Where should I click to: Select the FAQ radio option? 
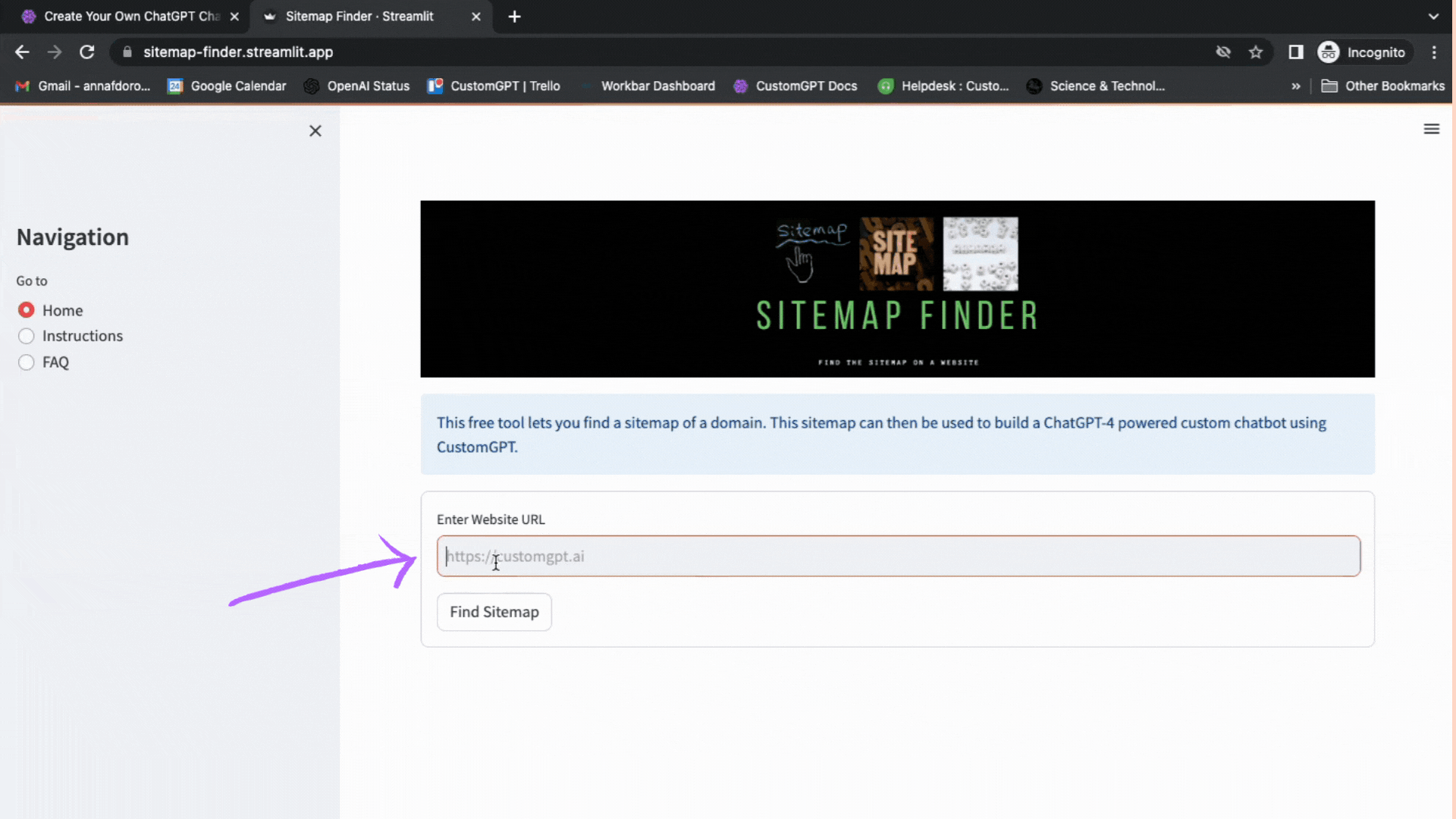click(x=27, y=362)
